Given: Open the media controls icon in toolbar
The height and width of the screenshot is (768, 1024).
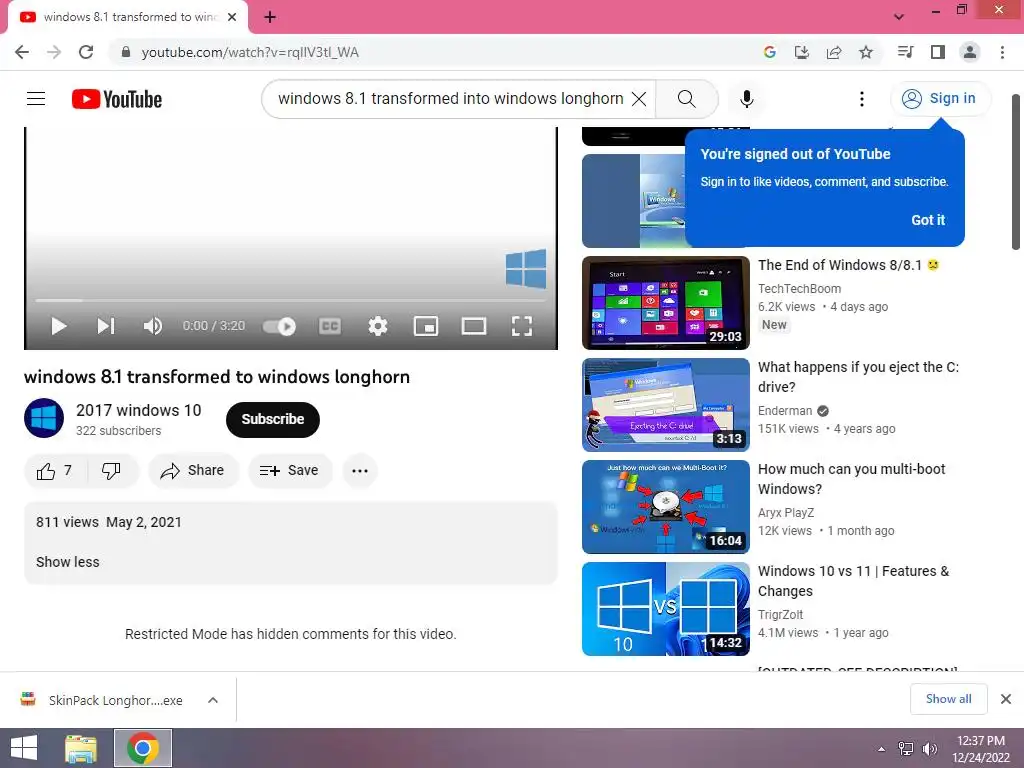Looking at the screenshot, I should (x=905, y=52).
